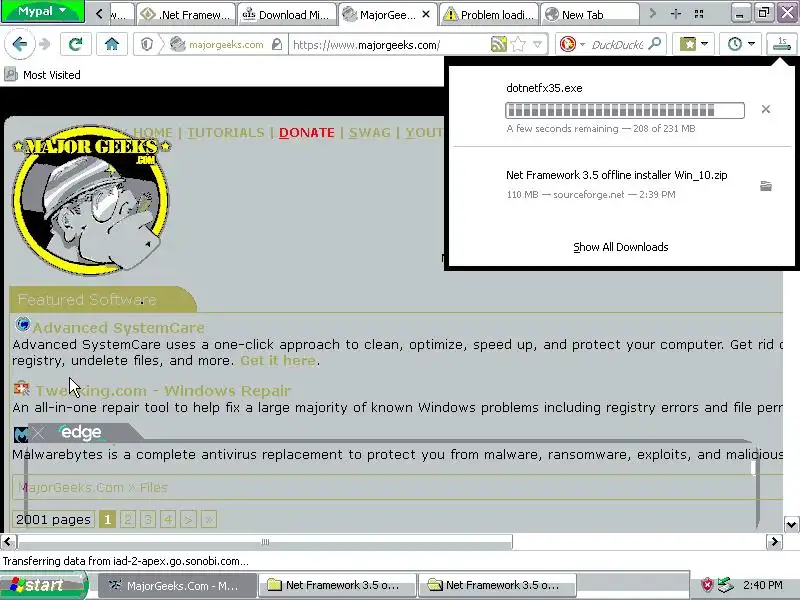The width and height of the screenshot is (800, 600).
Task: Go to page 3
Action: point(148,519)
